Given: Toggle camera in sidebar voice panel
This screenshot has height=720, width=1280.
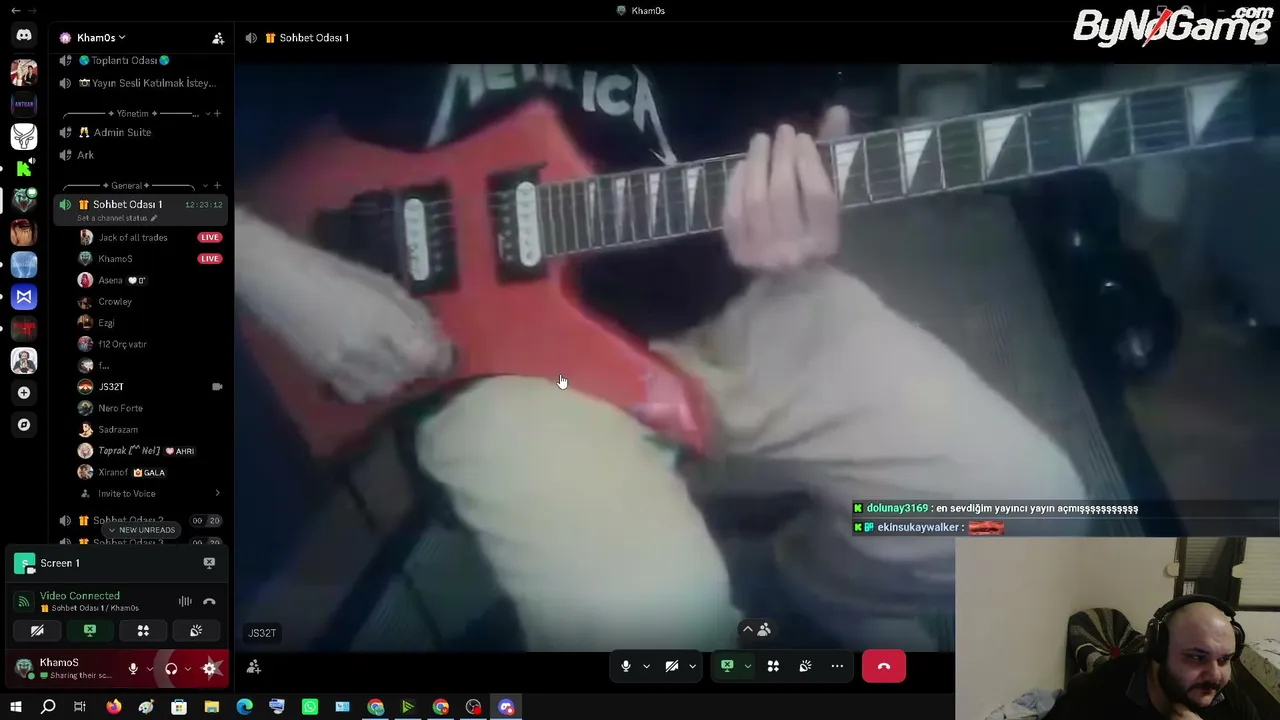Looking at the screenshot, I should coord(37,631).
